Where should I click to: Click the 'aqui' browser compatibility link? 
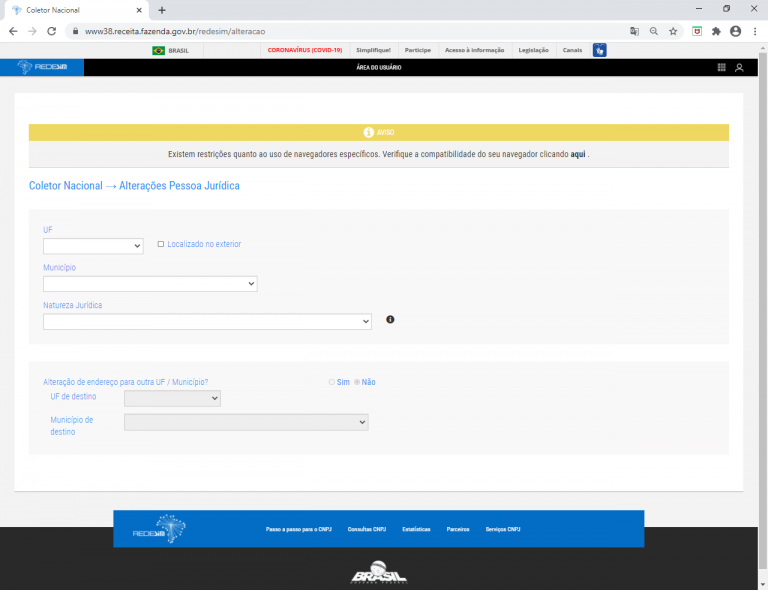[x=578, y=154]
